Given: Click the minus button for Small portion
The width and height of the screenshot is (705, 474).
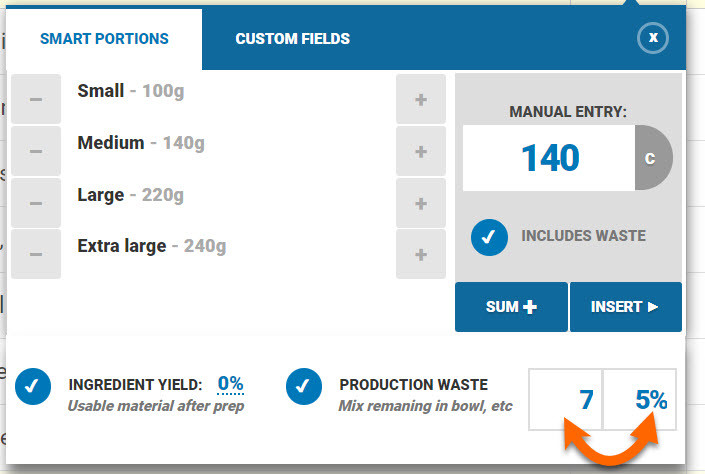Looking at the screenshot, I should pyautogui.click(x=36, y=99).
